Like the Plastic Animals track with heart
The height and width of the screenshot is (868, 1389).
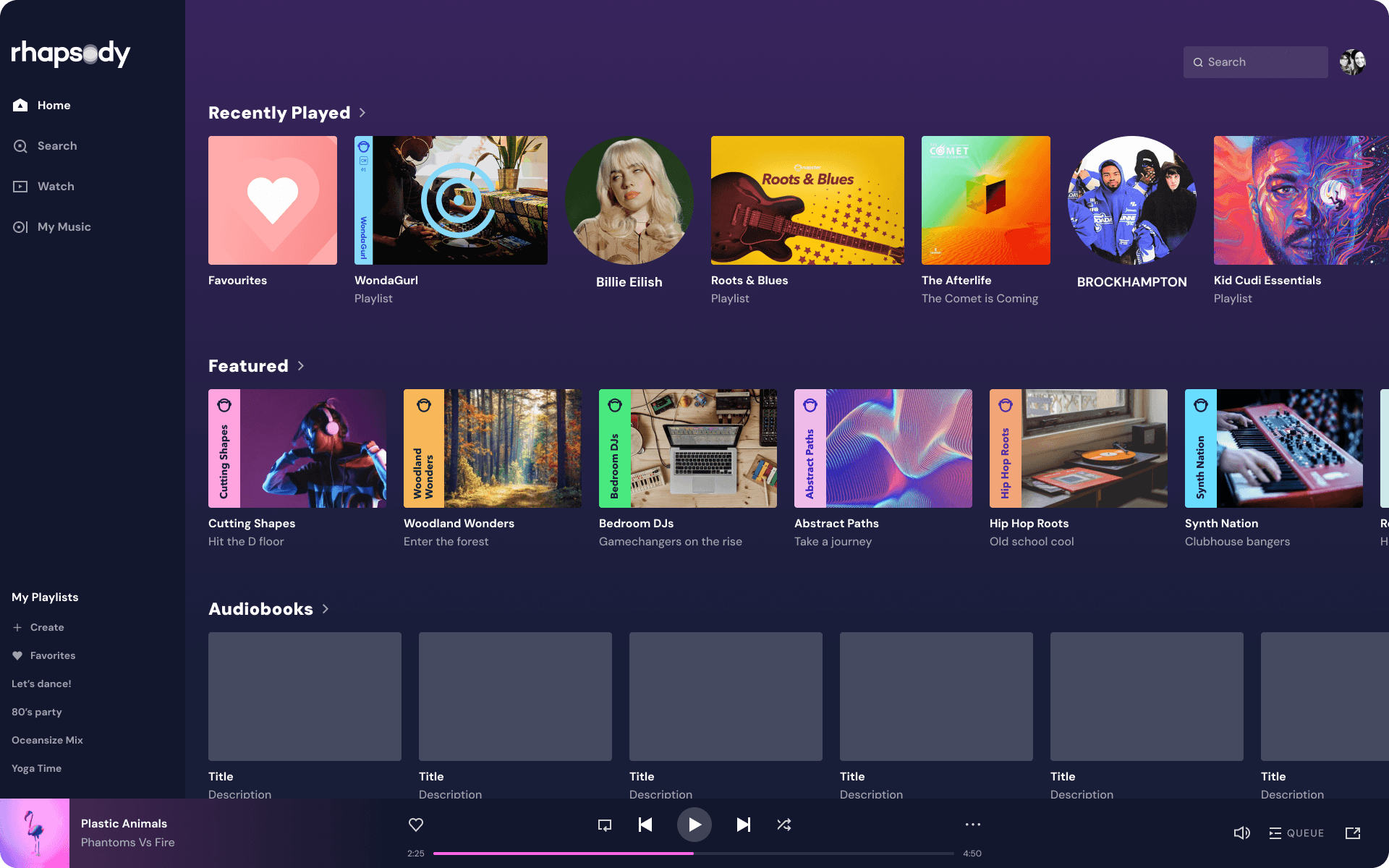tap(416, 825)
